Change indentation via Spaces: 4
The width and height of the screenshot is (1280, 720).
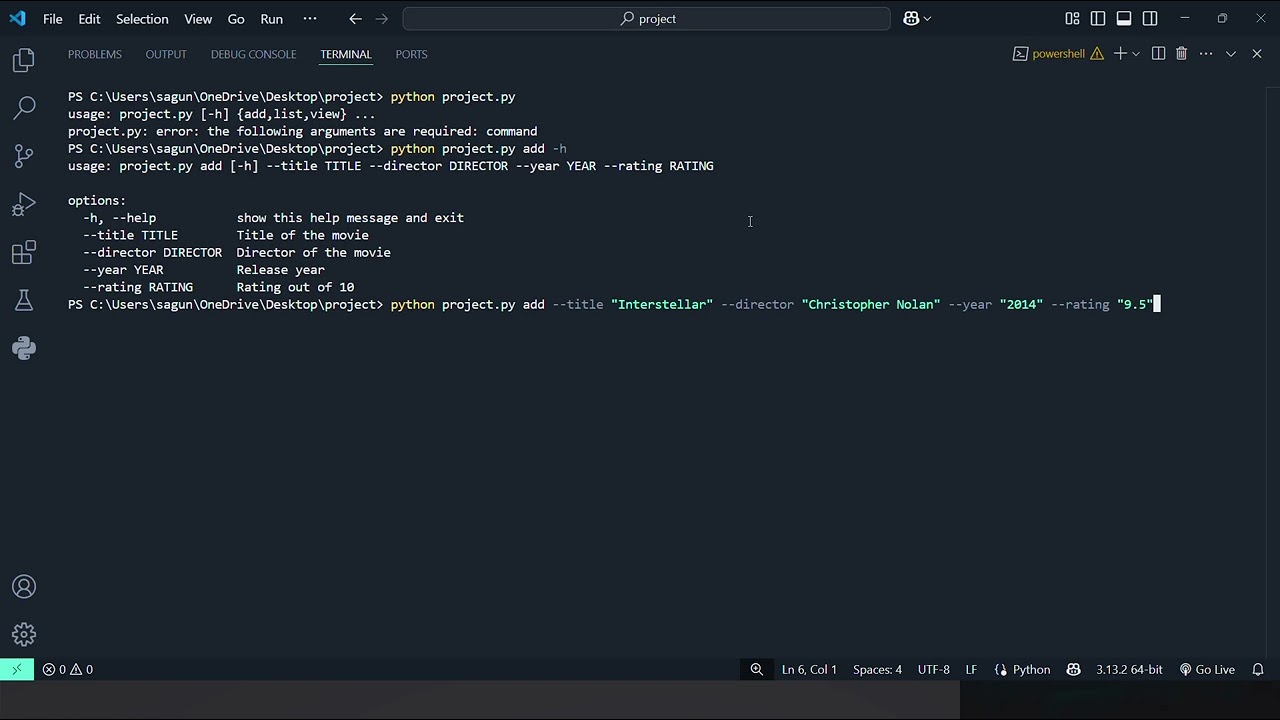pos(877,669)
